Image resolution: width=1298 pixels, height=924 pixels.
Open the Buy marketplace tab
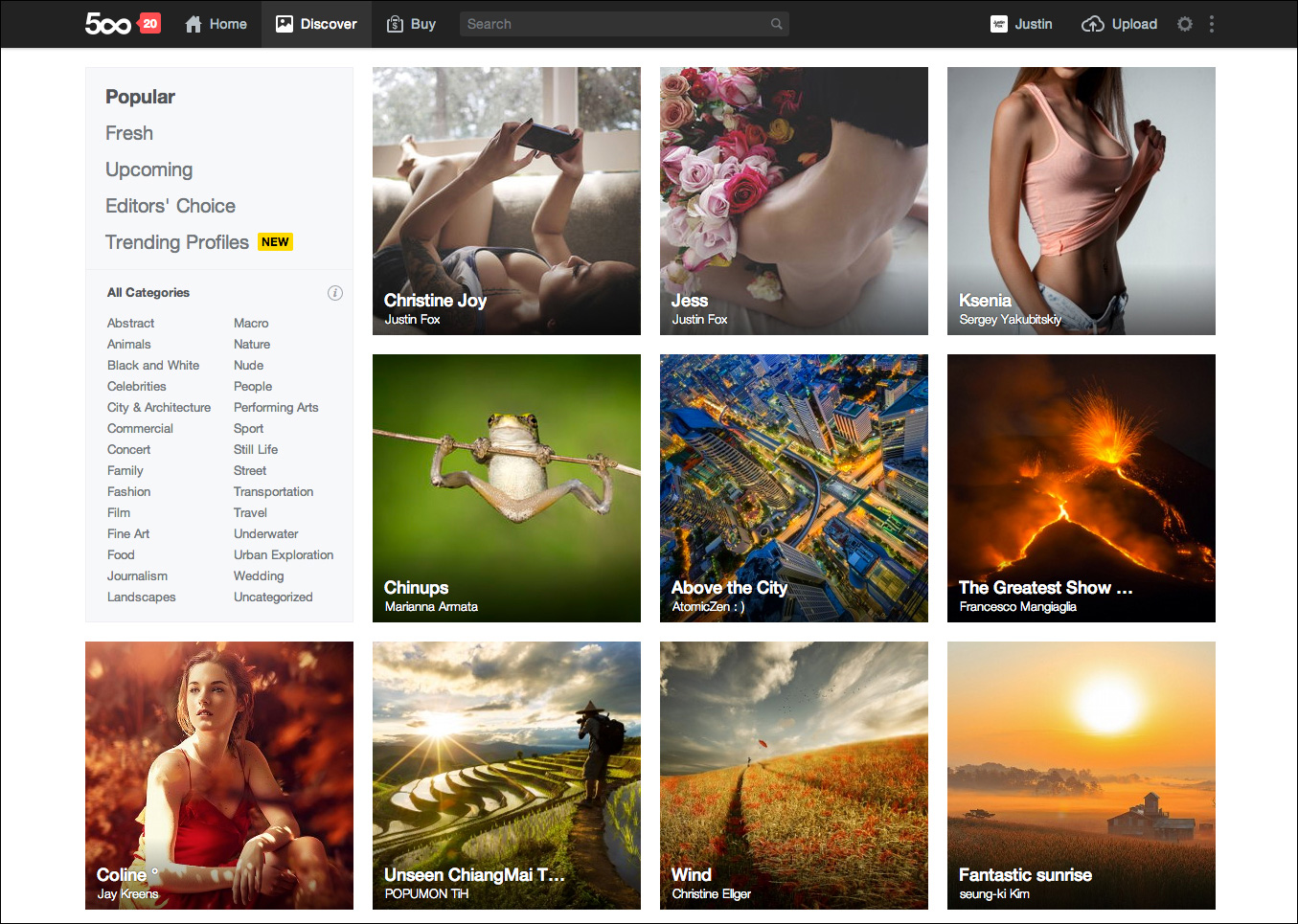(411, 24)
